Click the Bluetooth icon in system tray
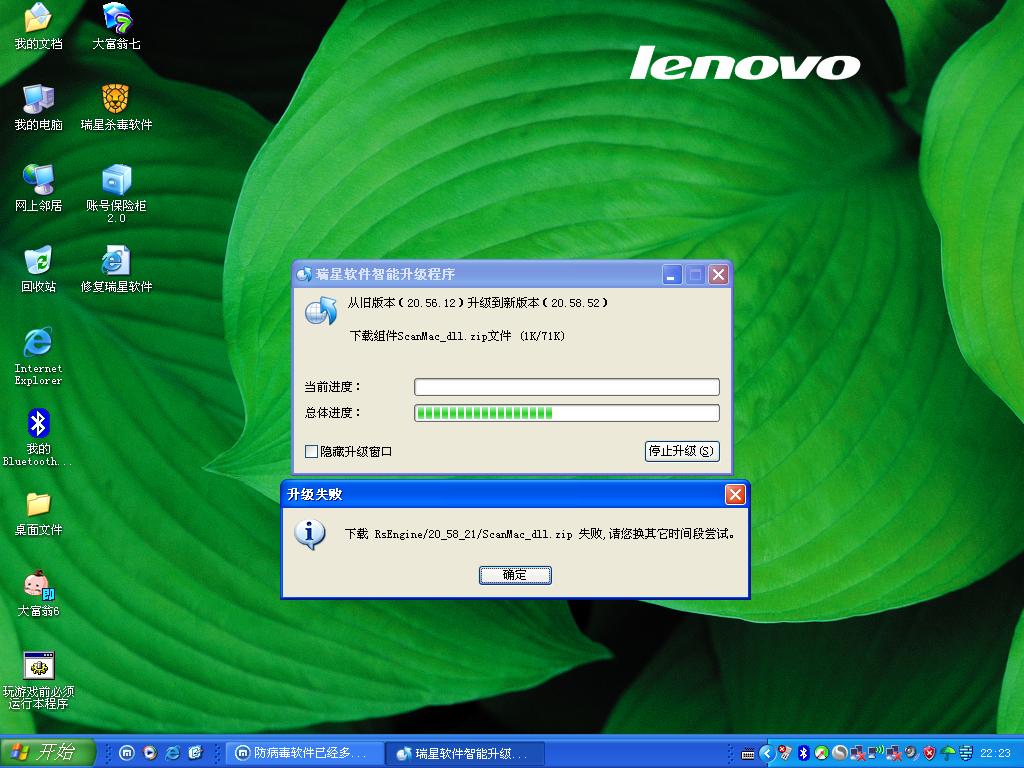The width and height of the screenshot is (1024, 768). coord(802,753)
